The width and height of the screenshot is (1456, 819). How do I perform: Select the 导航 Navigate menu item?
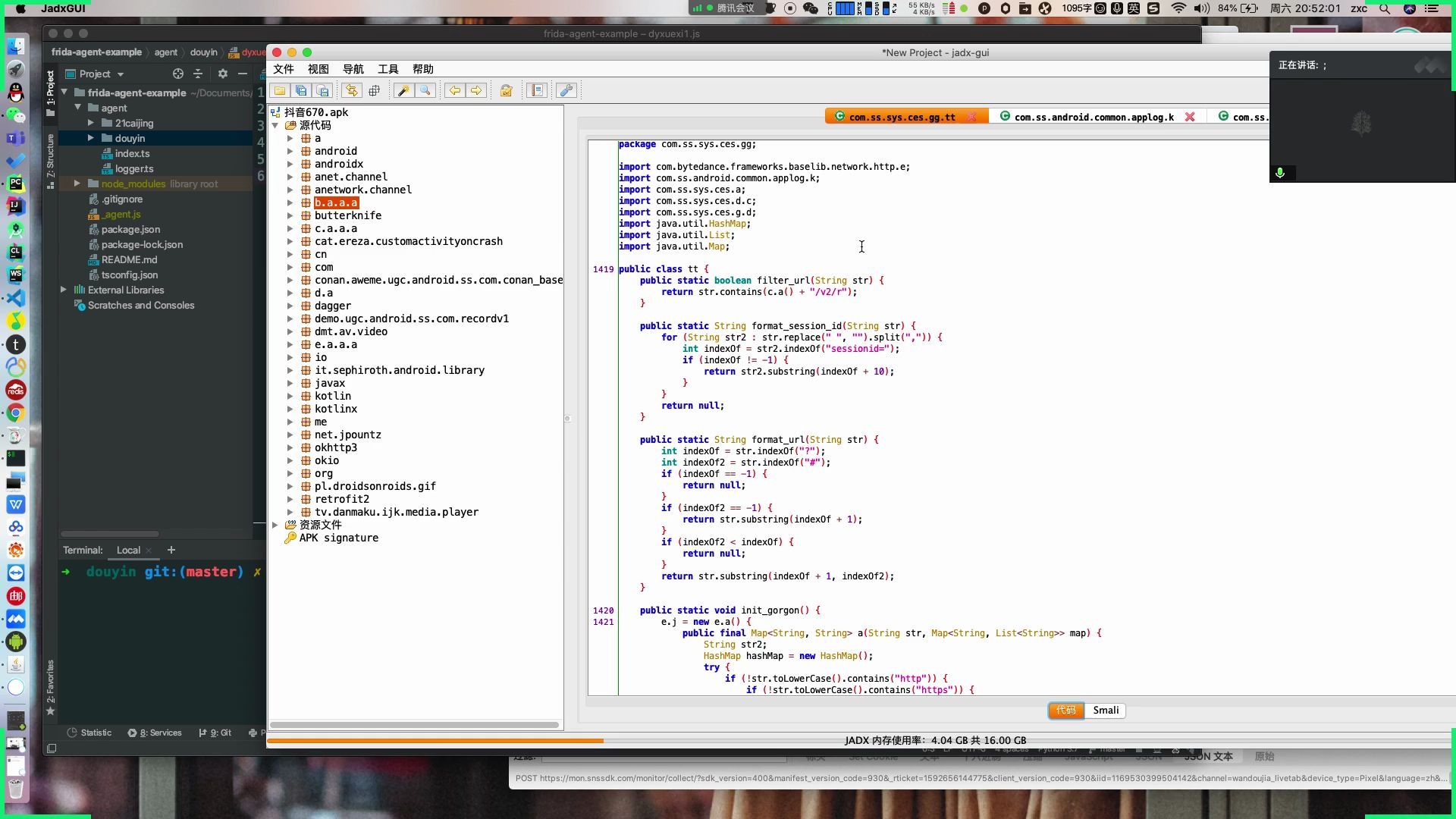353,69
